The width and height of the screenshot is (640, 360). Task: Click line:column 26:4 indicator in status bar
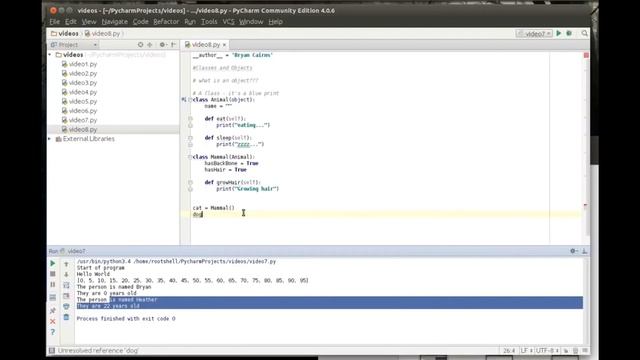(x=509, y=351)
